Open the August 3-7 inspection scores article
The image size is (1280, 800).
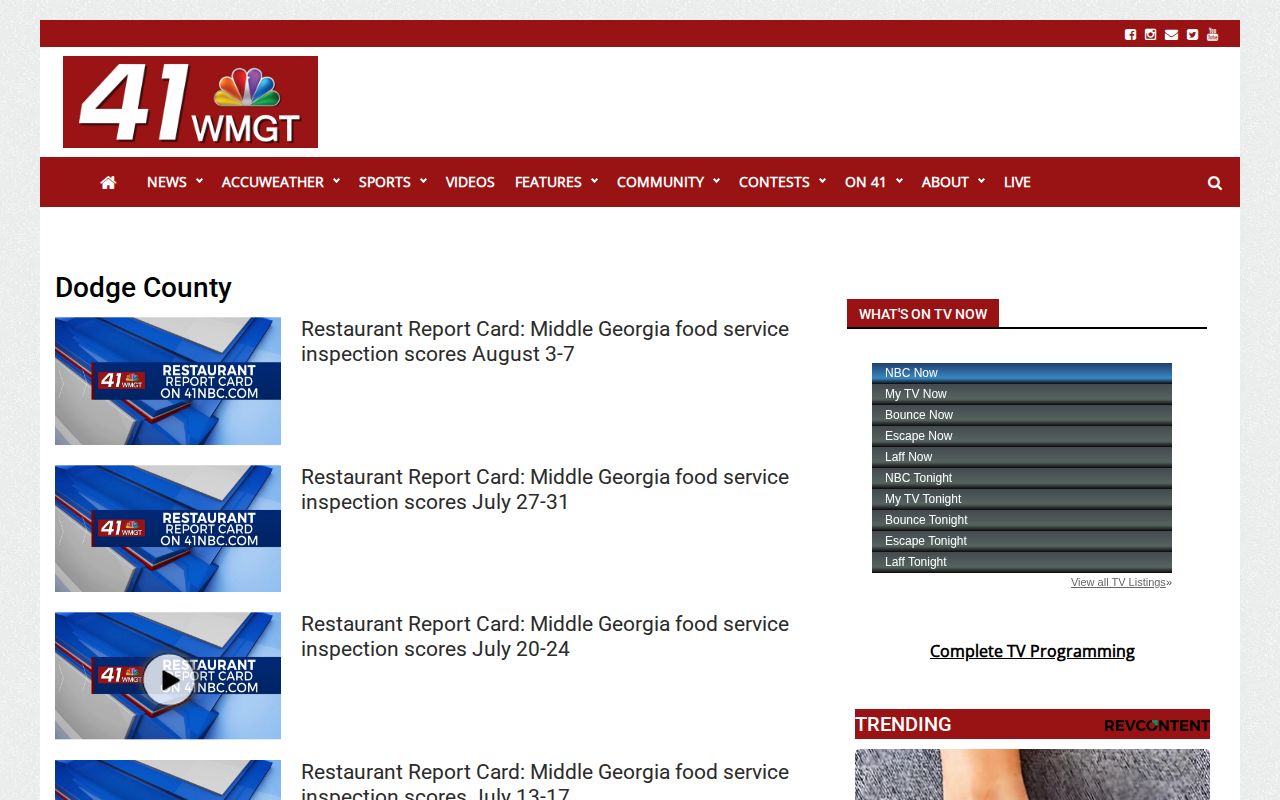point(545,341)
